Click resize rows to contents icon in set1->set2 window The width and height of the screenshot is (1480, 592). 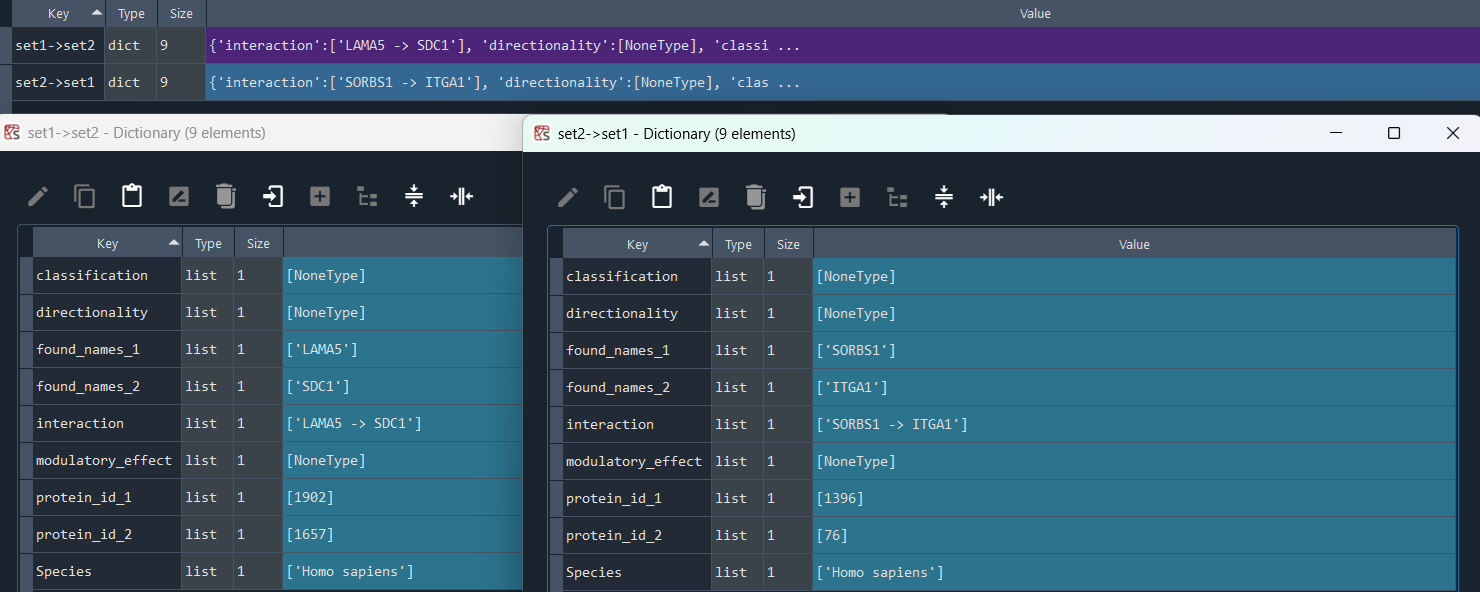(x=414, y=196)
